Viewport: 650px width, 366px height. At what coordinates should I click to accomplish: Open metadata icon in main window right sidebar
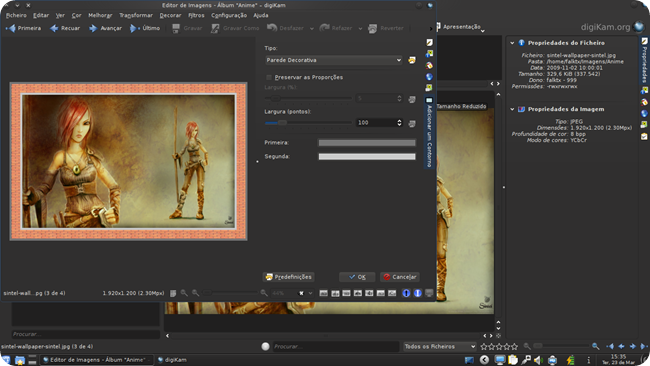(x=644, y=90)
